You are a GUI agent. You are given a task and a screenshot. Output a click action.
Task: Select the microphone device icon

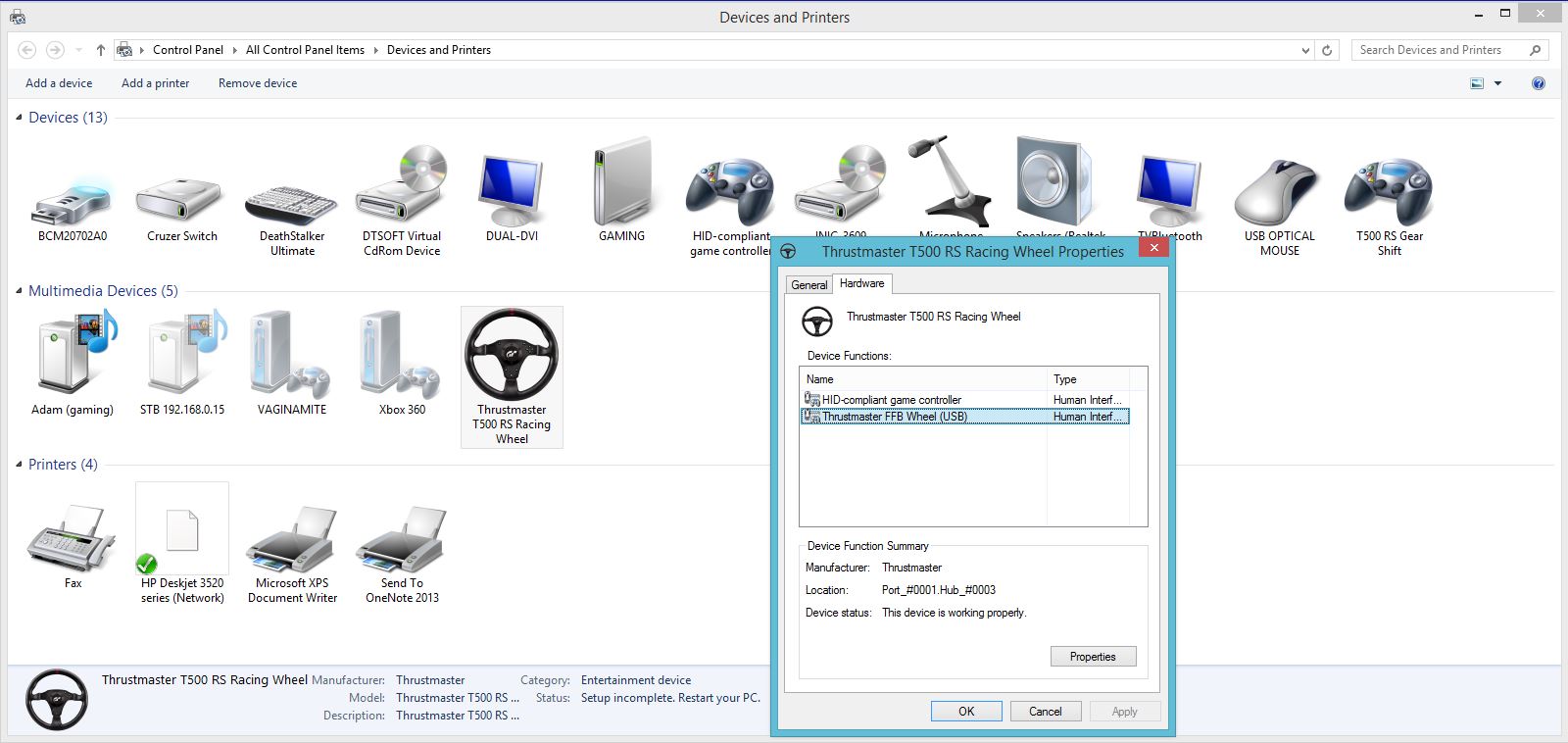(950, 181)
